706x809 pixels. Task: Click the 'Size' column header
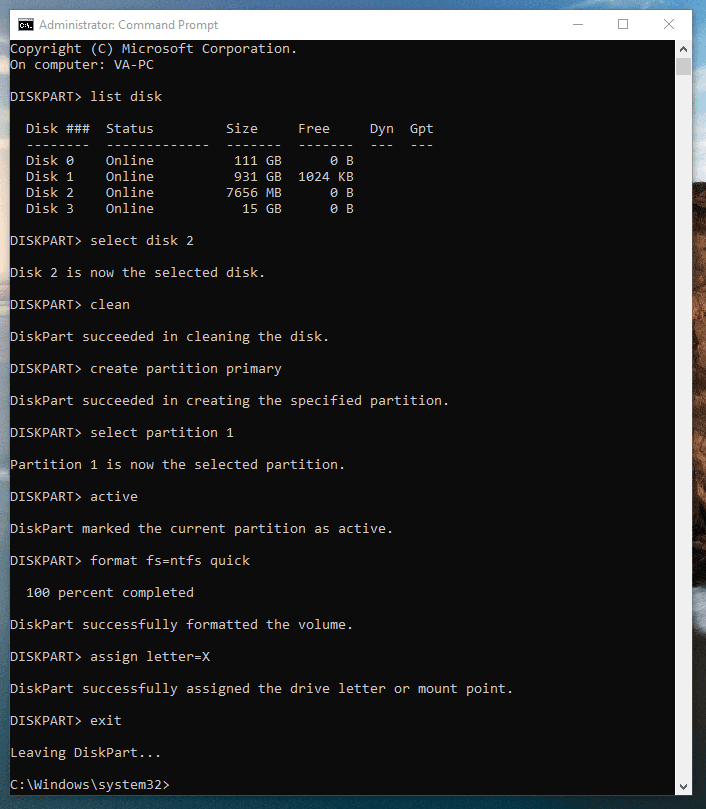pyautogui.click(x=242, y=129)
